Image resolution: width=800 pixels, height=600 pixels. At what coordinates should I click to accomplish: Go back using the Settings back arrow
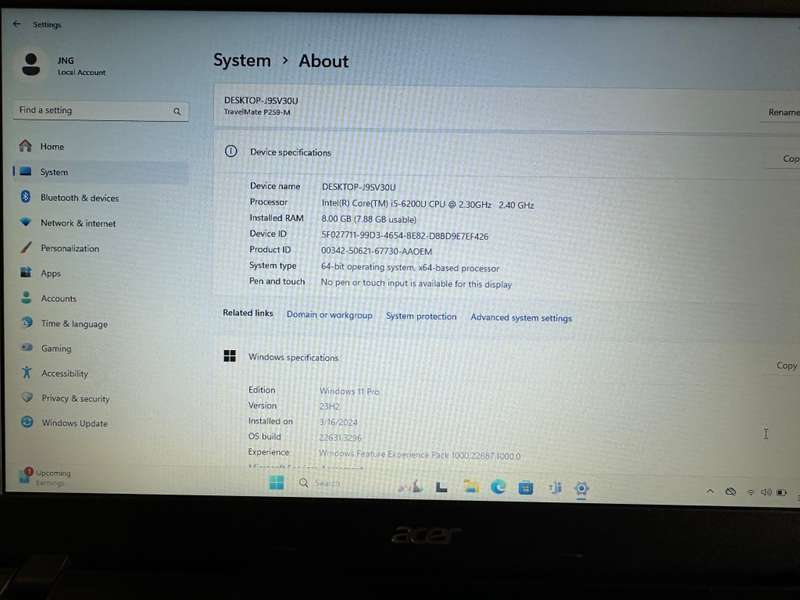(x=17, y=23)
